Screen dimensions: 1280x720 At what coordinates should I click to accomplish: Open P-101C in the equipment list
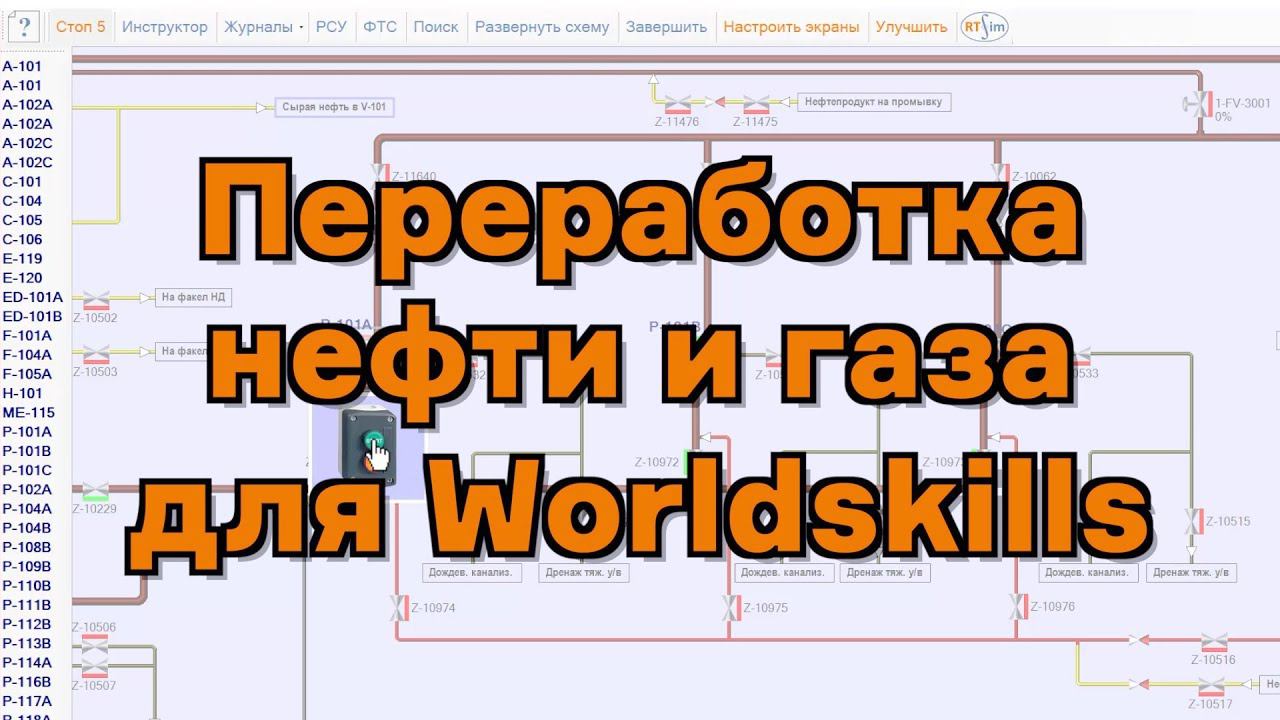coord(27,470)
